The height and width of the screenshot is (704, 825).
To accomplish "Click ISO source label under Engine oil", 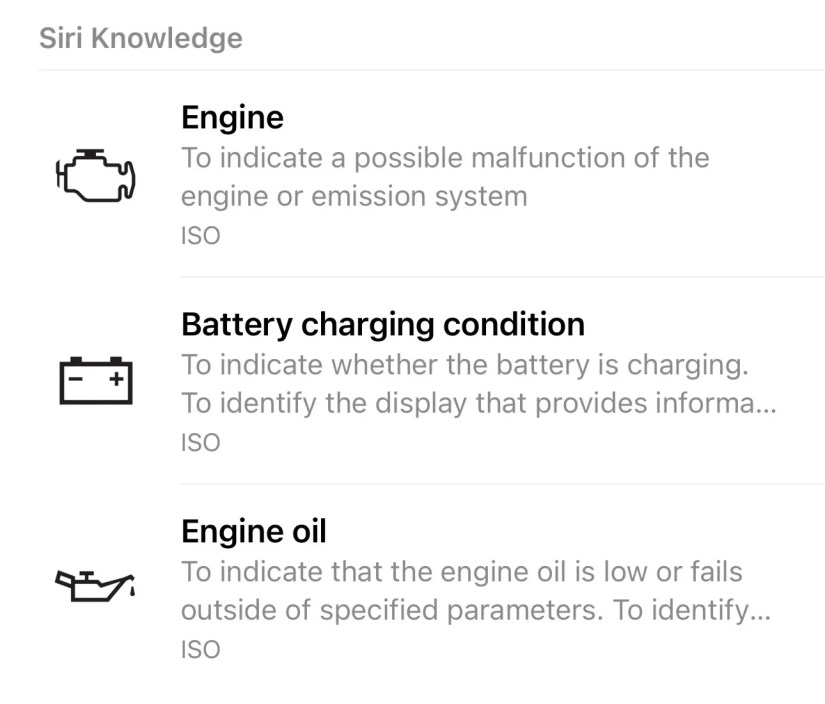I will click(200, 649).
